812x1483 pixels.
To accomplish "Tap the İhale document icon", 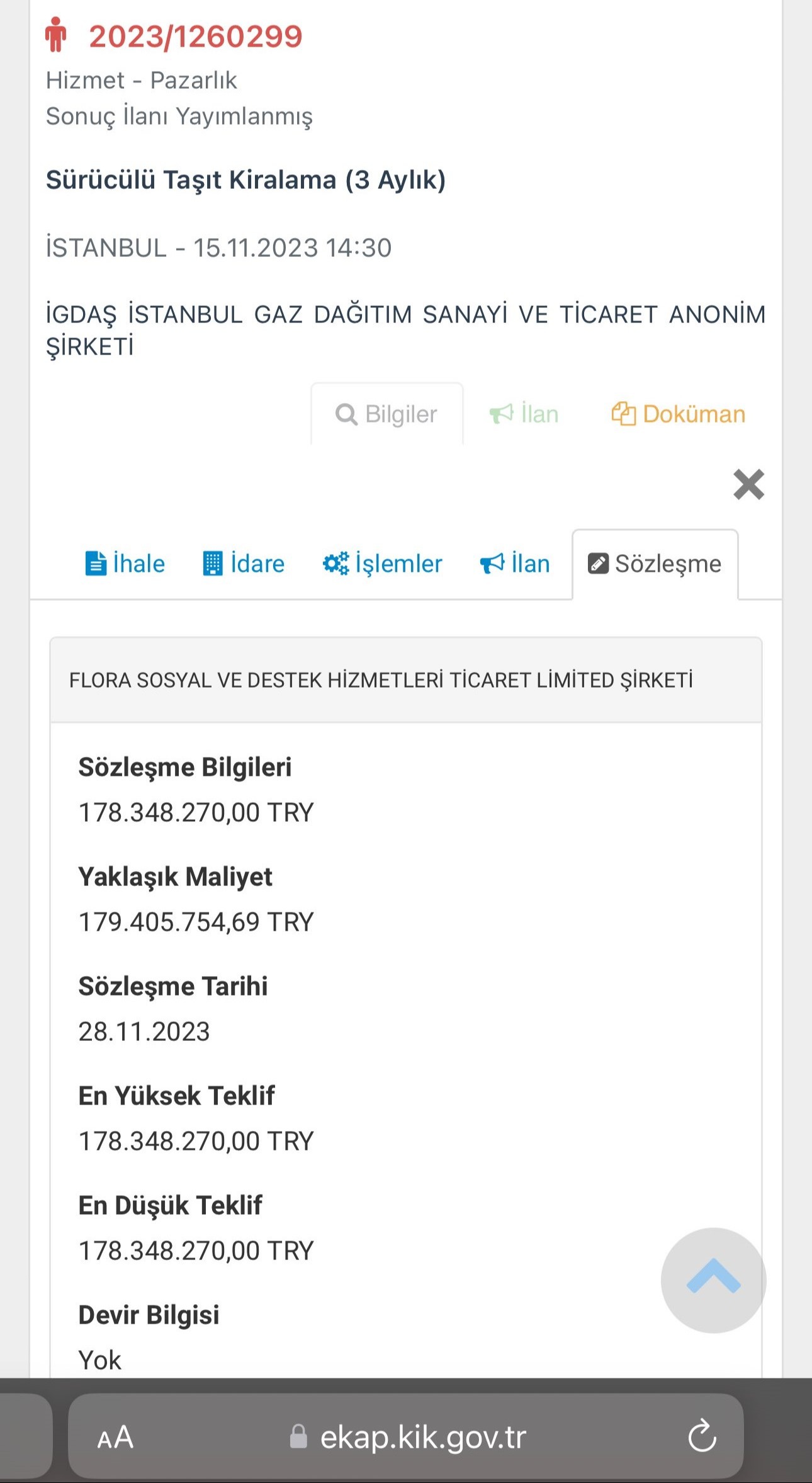I will (96, 564).
